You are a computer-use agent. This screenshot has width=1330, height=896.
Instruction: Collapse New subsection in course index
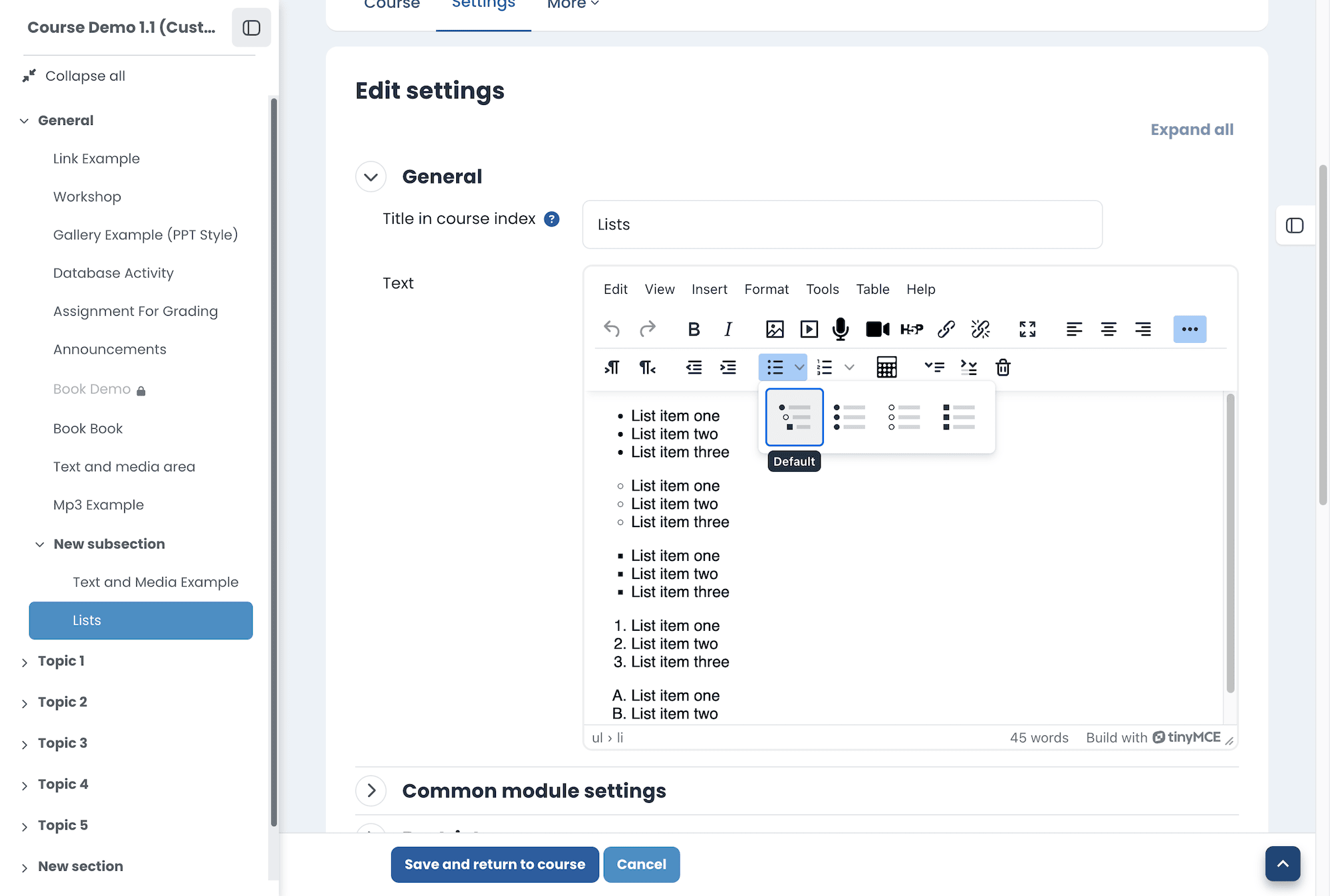[40, 544]
